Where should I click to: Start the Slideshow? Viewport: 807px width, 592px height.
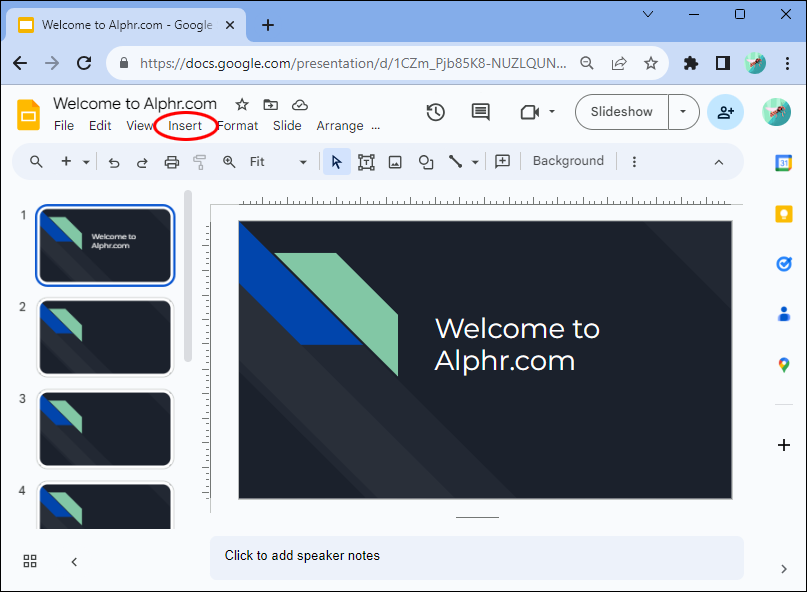(621, 112)
